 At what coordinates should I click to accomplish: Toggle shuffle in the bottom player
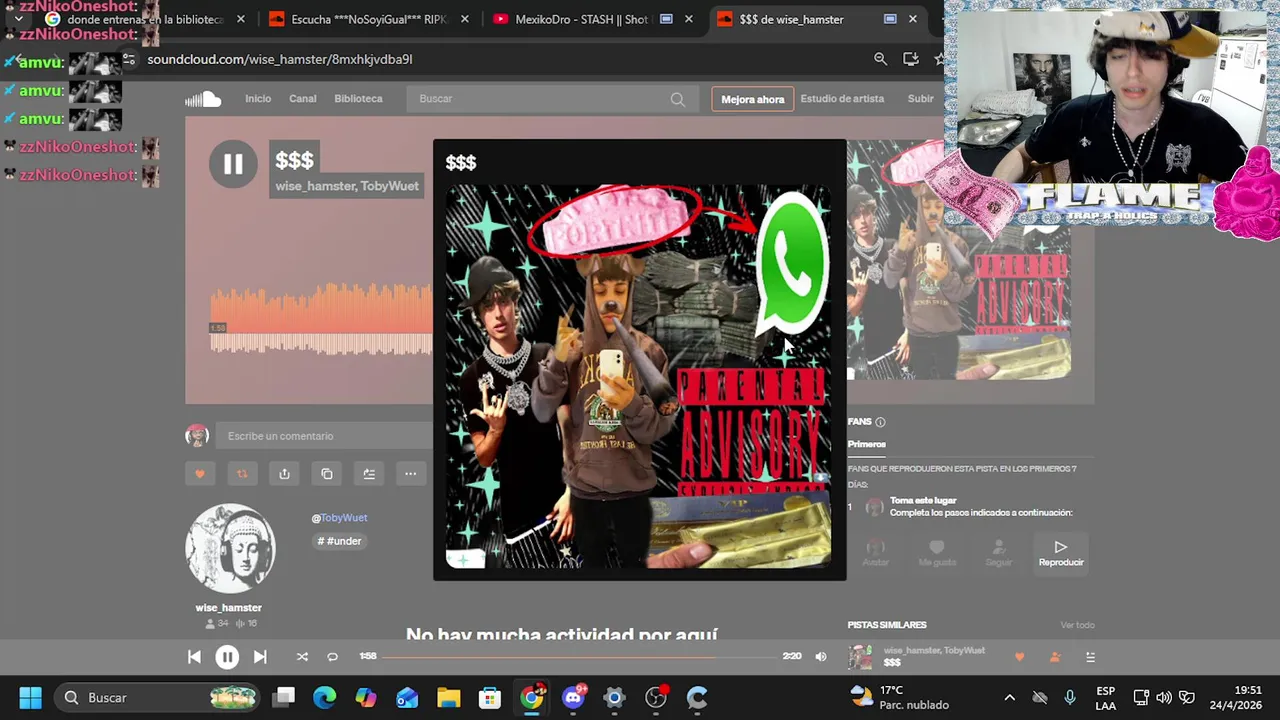point(302,657)
